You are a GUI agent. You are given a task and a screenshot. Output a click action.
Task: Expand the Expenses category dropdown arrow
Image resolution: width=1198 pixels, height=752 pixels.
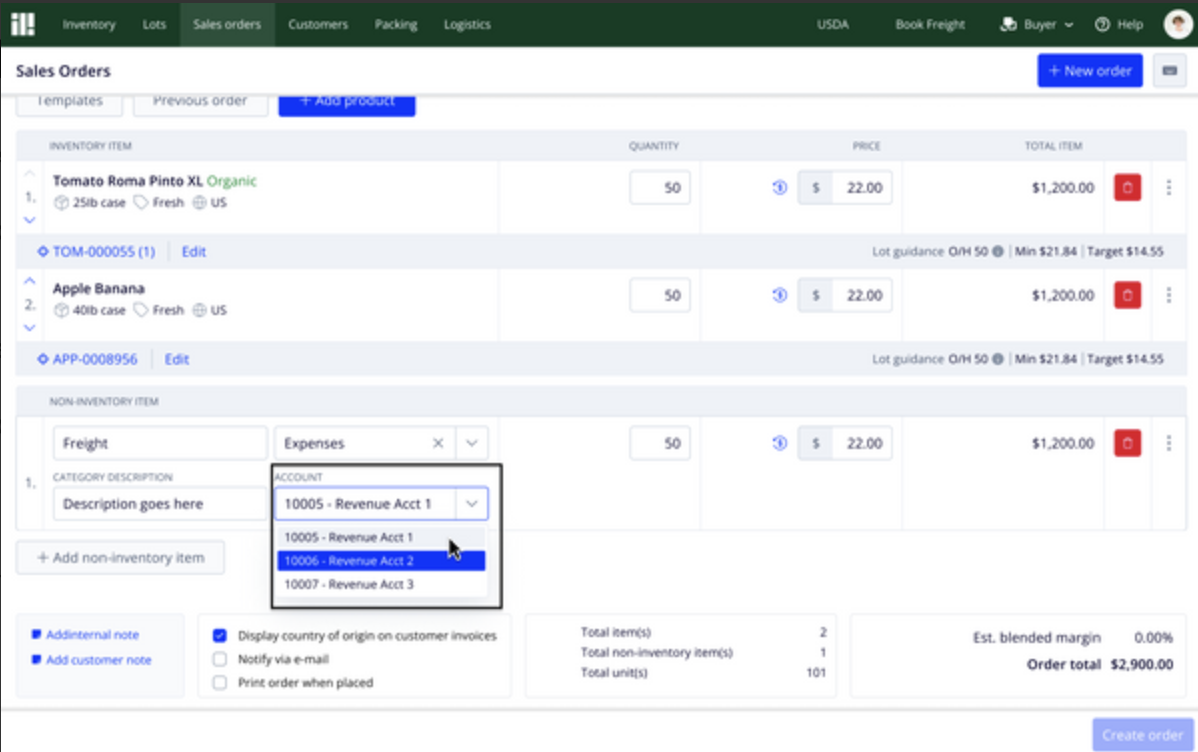click(471, 443)
